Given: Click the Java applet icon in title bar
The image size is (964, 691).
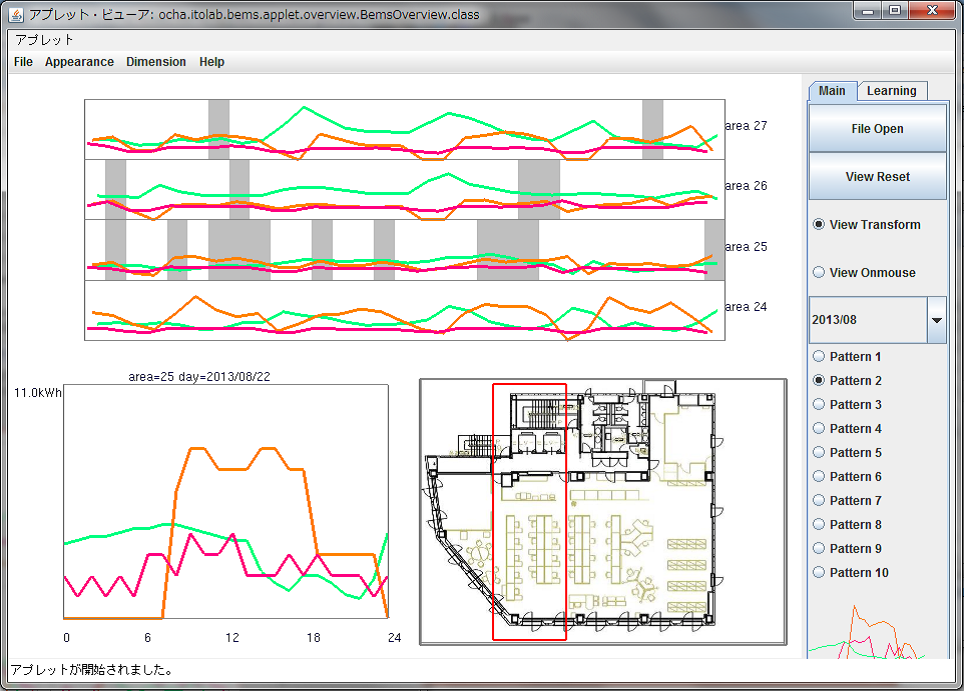Looking at the screenshot, I should 16,15.
